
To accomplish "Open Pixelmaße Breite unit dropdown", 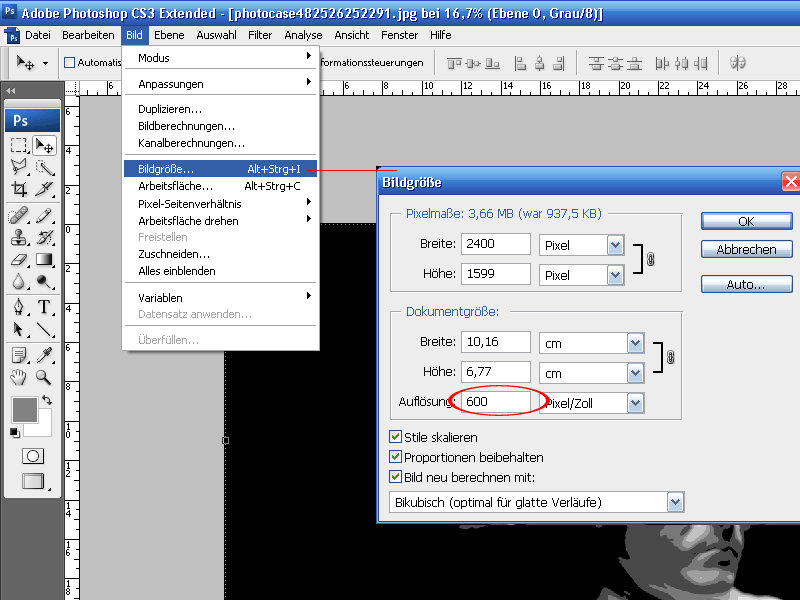I will pyautogui.click(x=615, y=245).
